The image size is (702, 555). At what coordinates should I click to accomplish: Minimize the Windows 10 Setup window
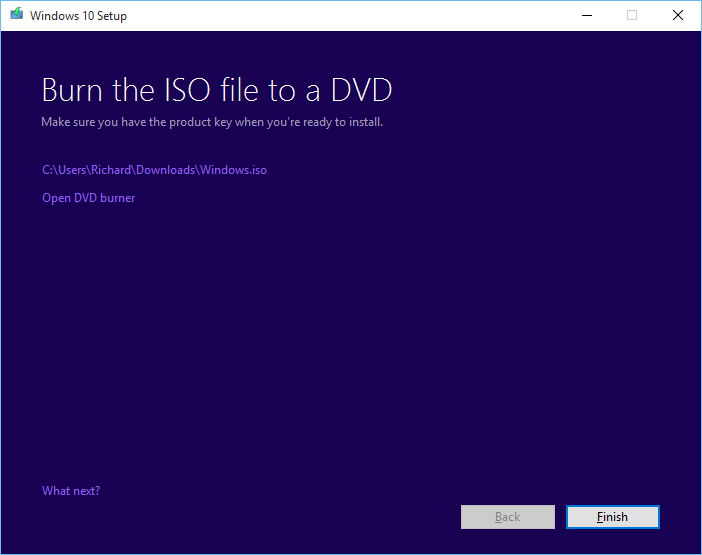pos(585,15)
